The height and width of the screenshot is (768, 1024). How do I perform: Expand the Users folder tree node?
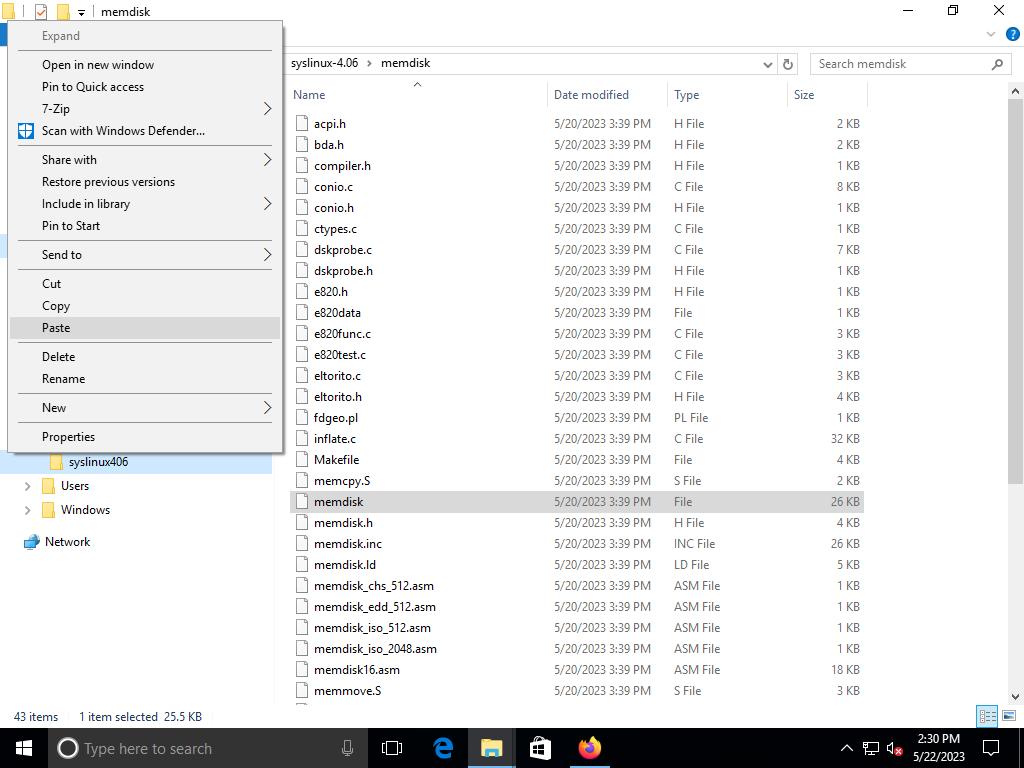click(27, 486)
